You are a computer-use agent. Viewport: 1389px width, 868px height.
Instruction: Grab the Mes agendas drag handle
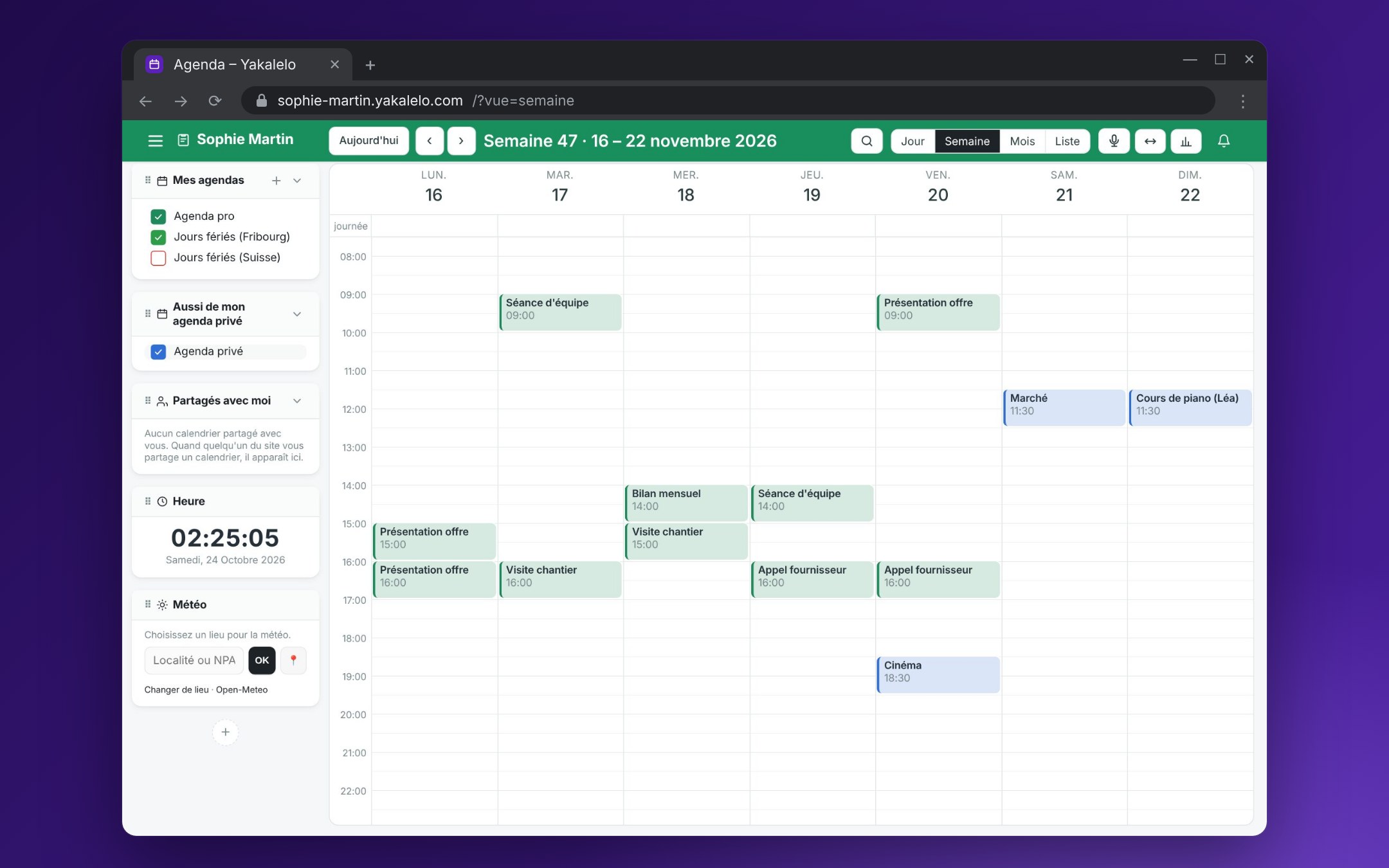(148, 180)
